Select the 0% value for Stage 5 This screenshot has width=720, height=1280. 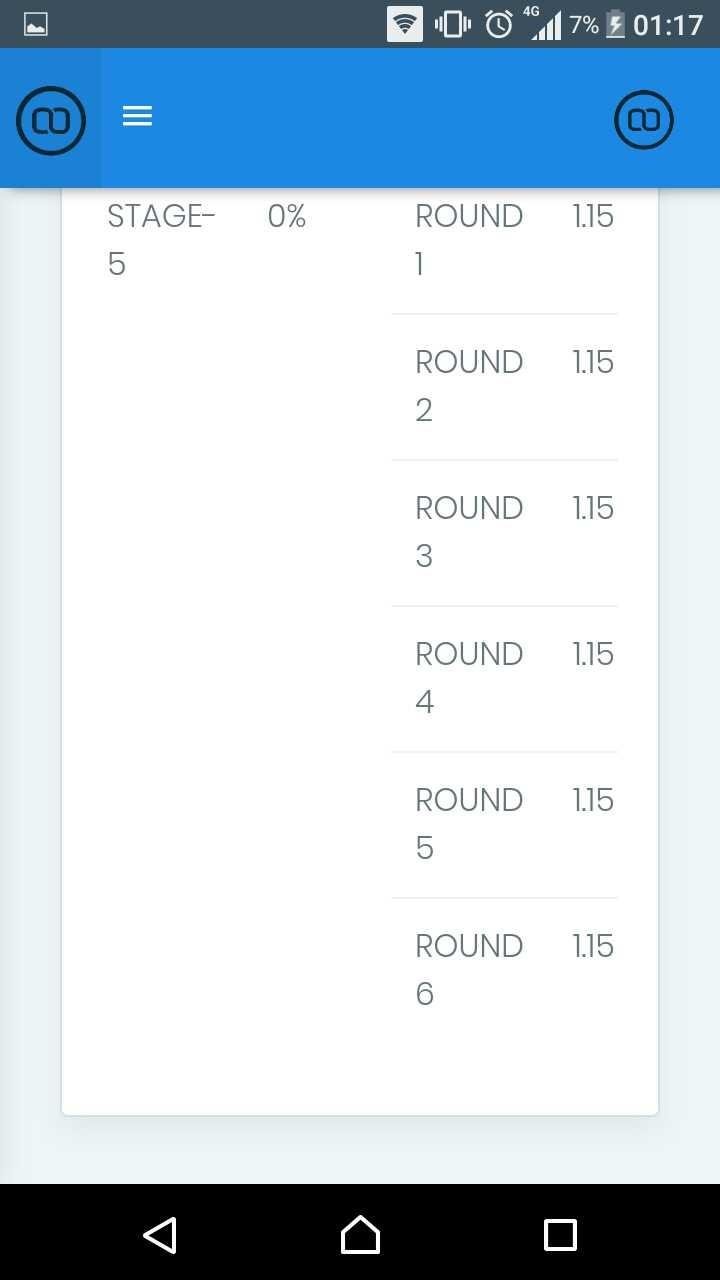[x=287, y=216]
